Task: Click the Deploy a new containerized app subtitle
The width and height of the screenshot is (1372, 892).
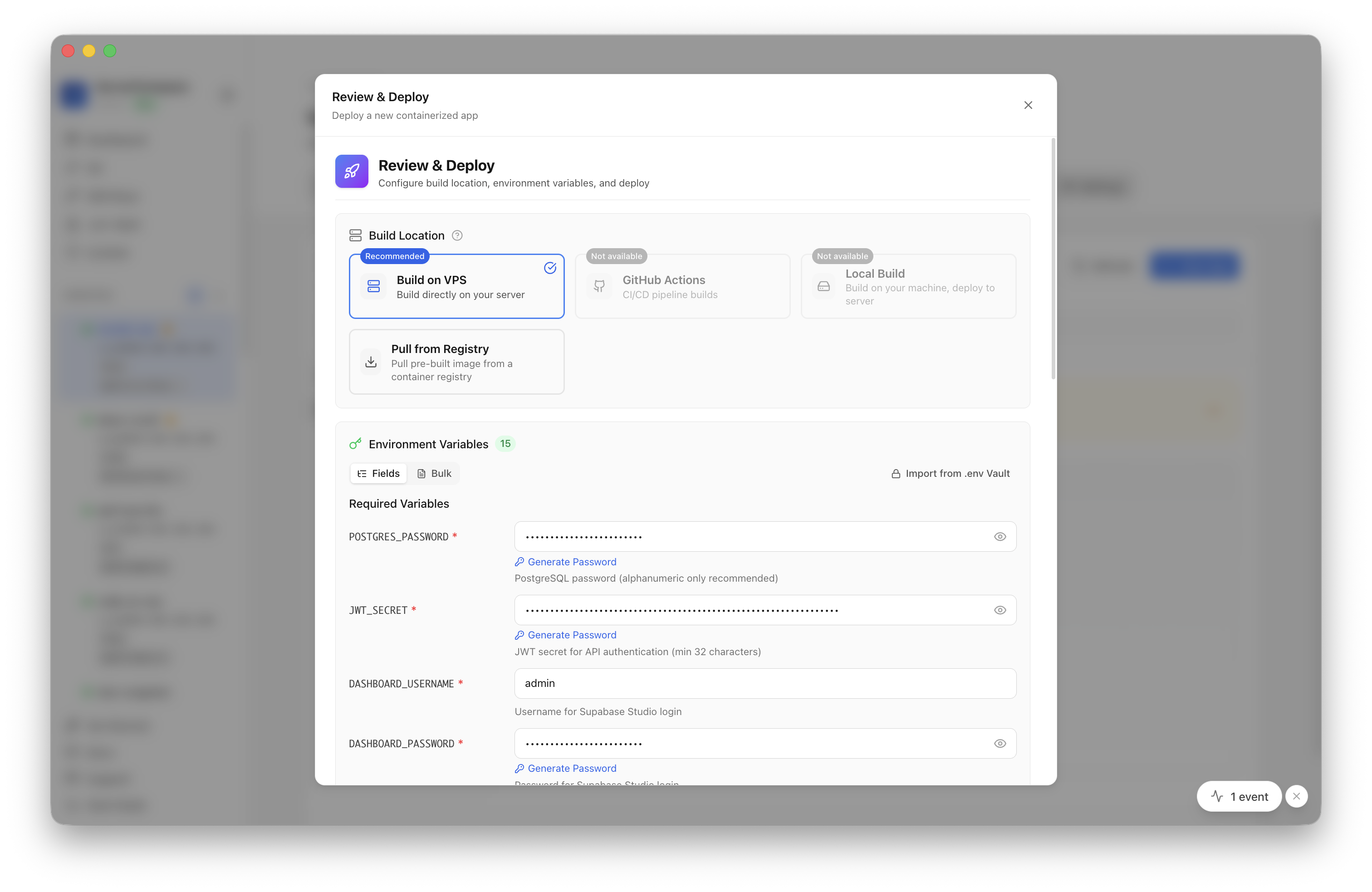Action: click(405, 115)
